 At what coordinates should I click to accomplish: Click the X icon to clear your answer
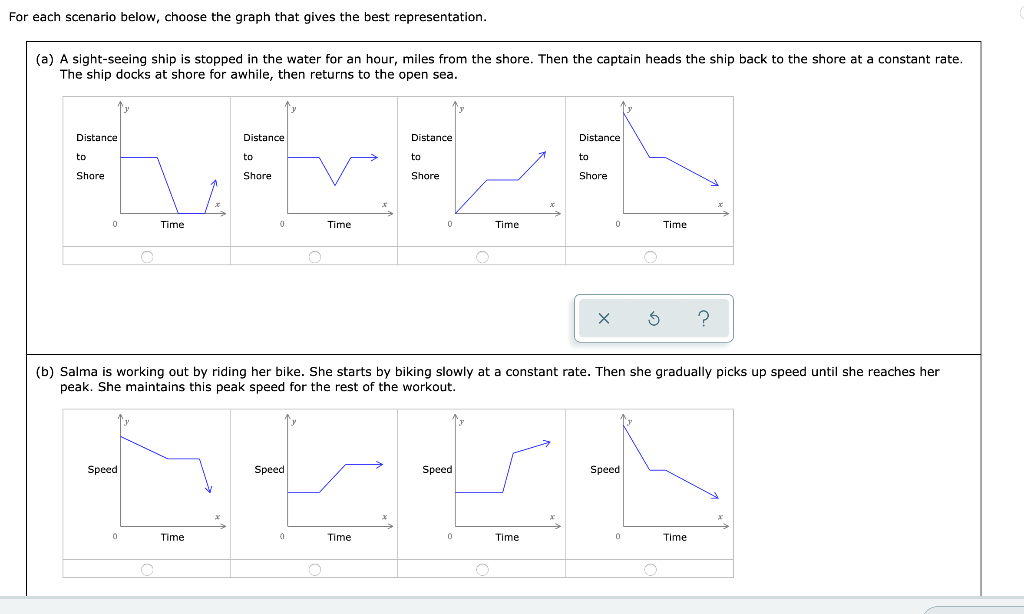[x=603, y=317]
